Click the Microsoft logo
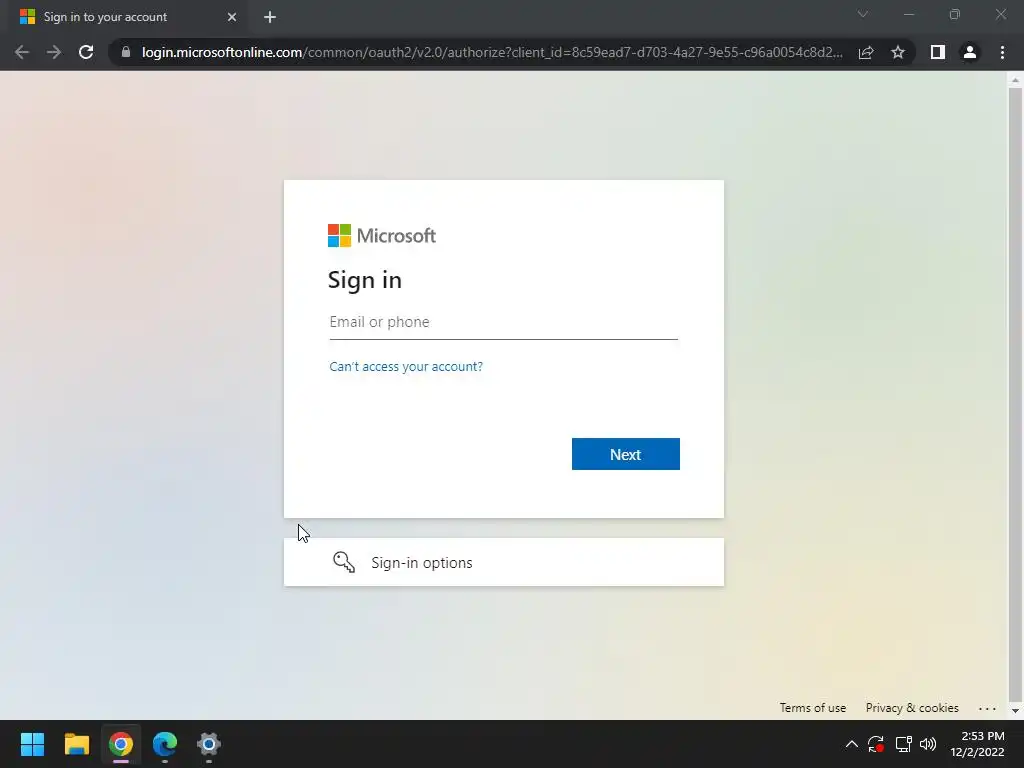 [381, 236]
